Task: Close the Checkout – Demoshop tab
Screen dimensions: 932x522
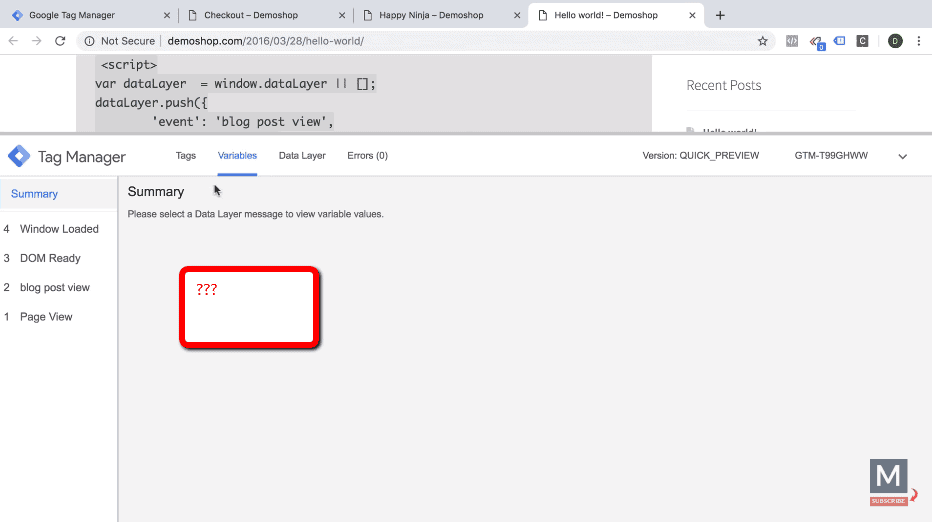Action: click(x=342, y=15)
